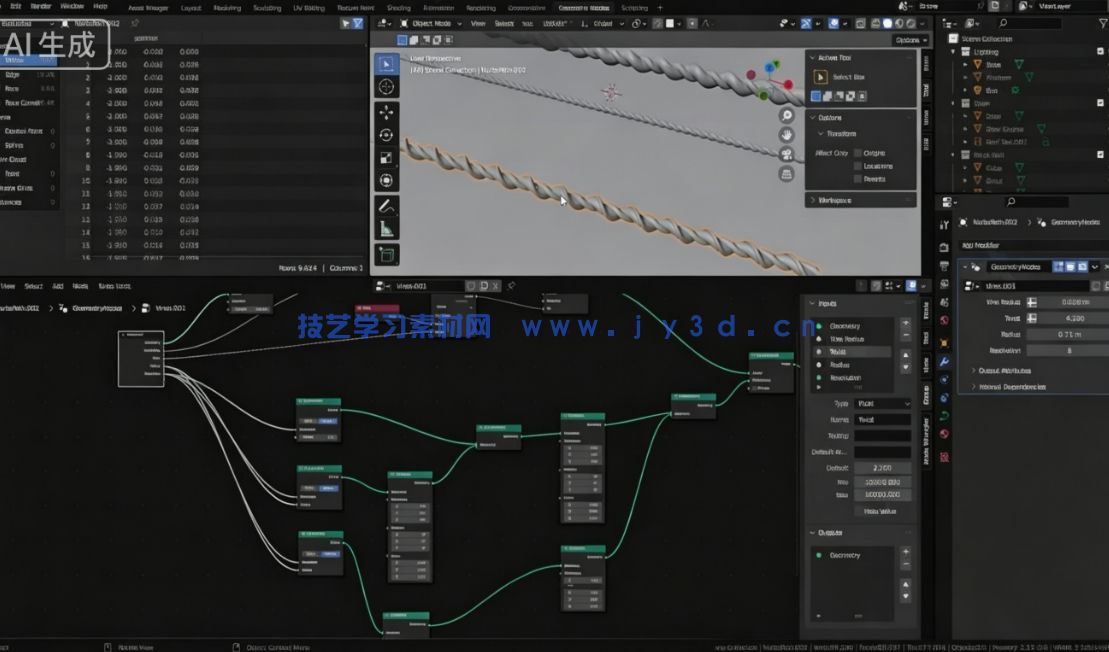Click the 3D cursor tool icon
Image resolution: width=1109 pixels, height=652 pixels.
point(387,86)
